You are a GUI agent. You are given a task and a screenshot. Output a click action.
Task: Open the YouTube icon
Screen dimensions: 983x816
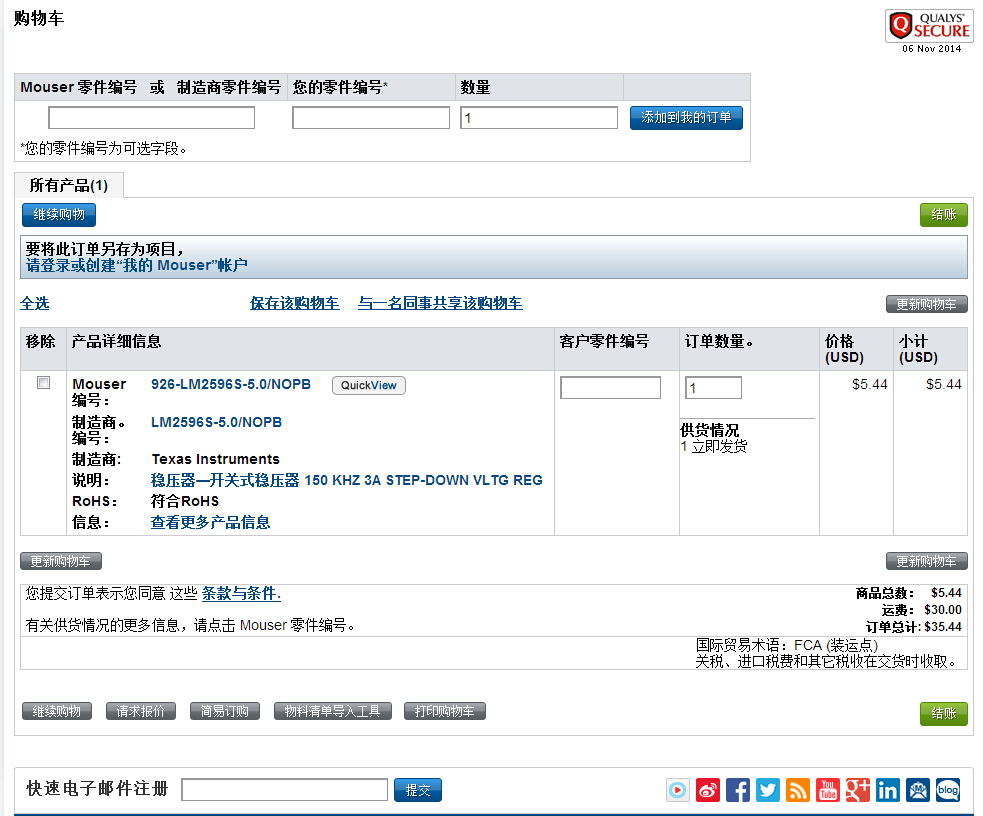pyautogui.click(x=828, y=790)
